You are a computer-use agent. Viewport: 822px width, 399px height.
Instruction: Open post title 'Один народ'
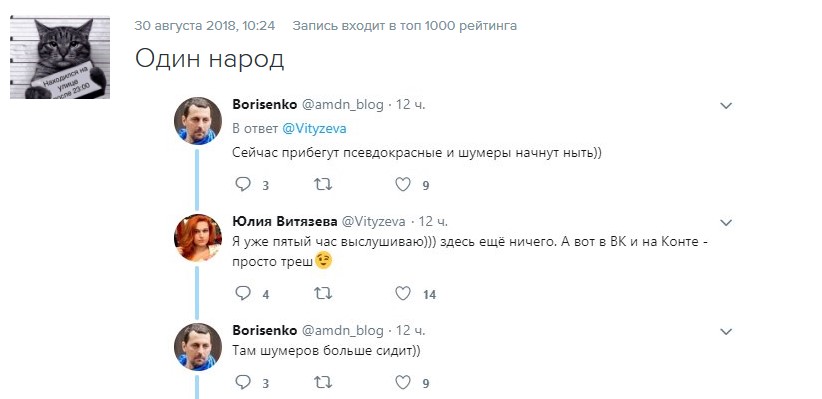click(209, 59)
